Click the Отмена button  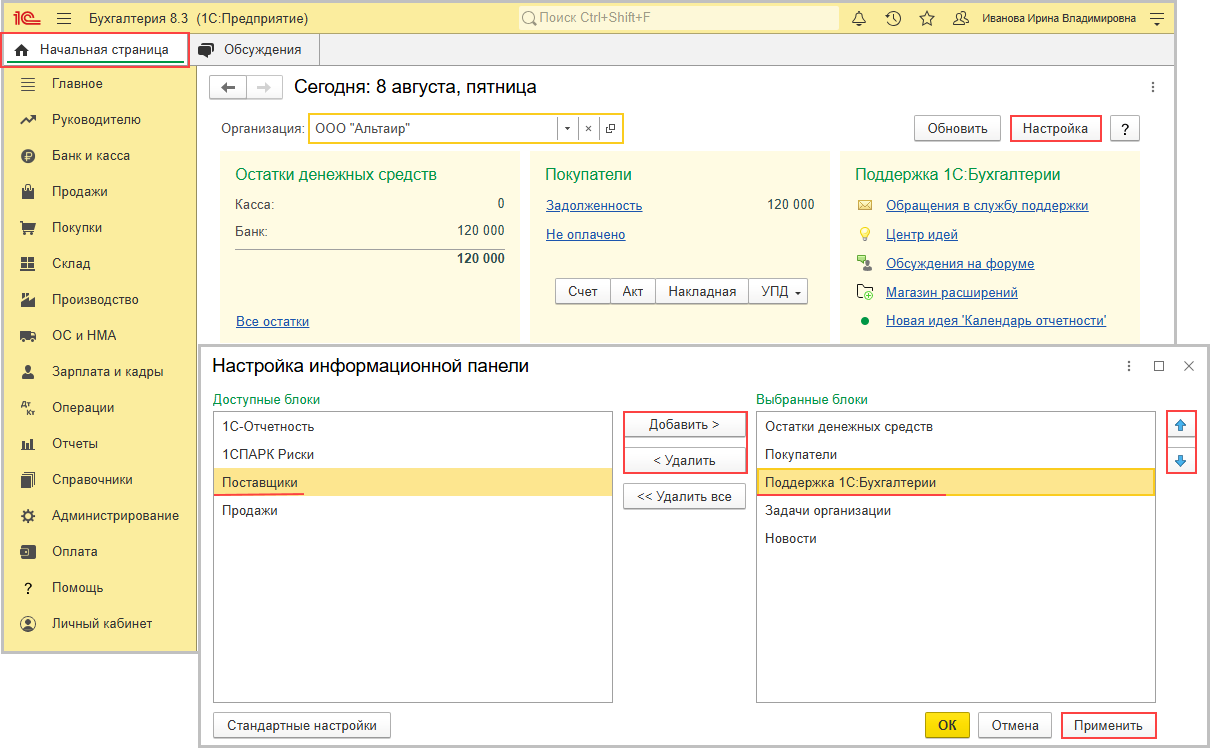click(x=1015, y=726)
